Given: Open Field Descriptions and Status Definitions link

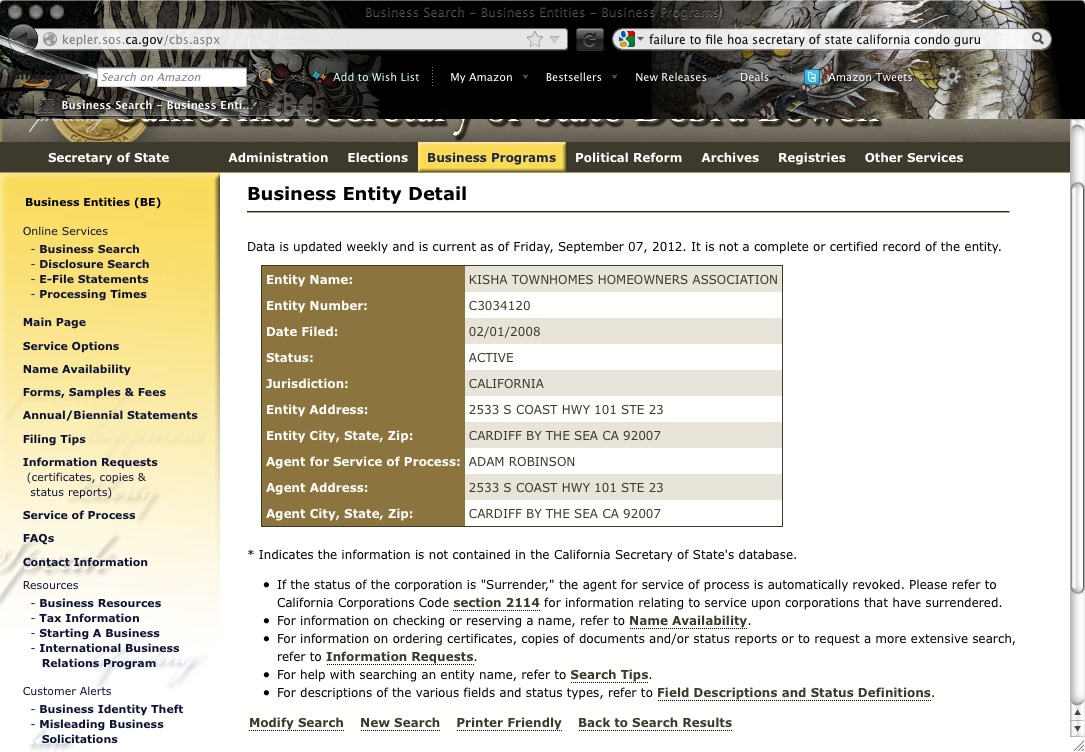Looking at the screenshot, I should 794,693.
